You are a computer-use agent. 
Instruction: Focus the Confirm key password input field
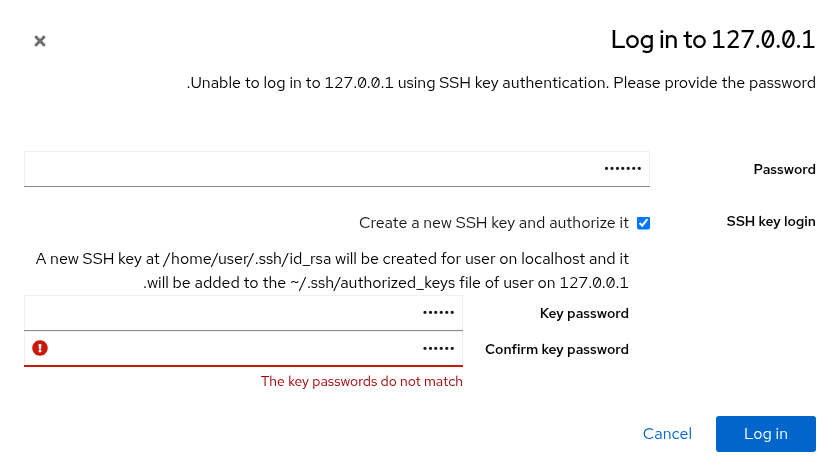243,349
